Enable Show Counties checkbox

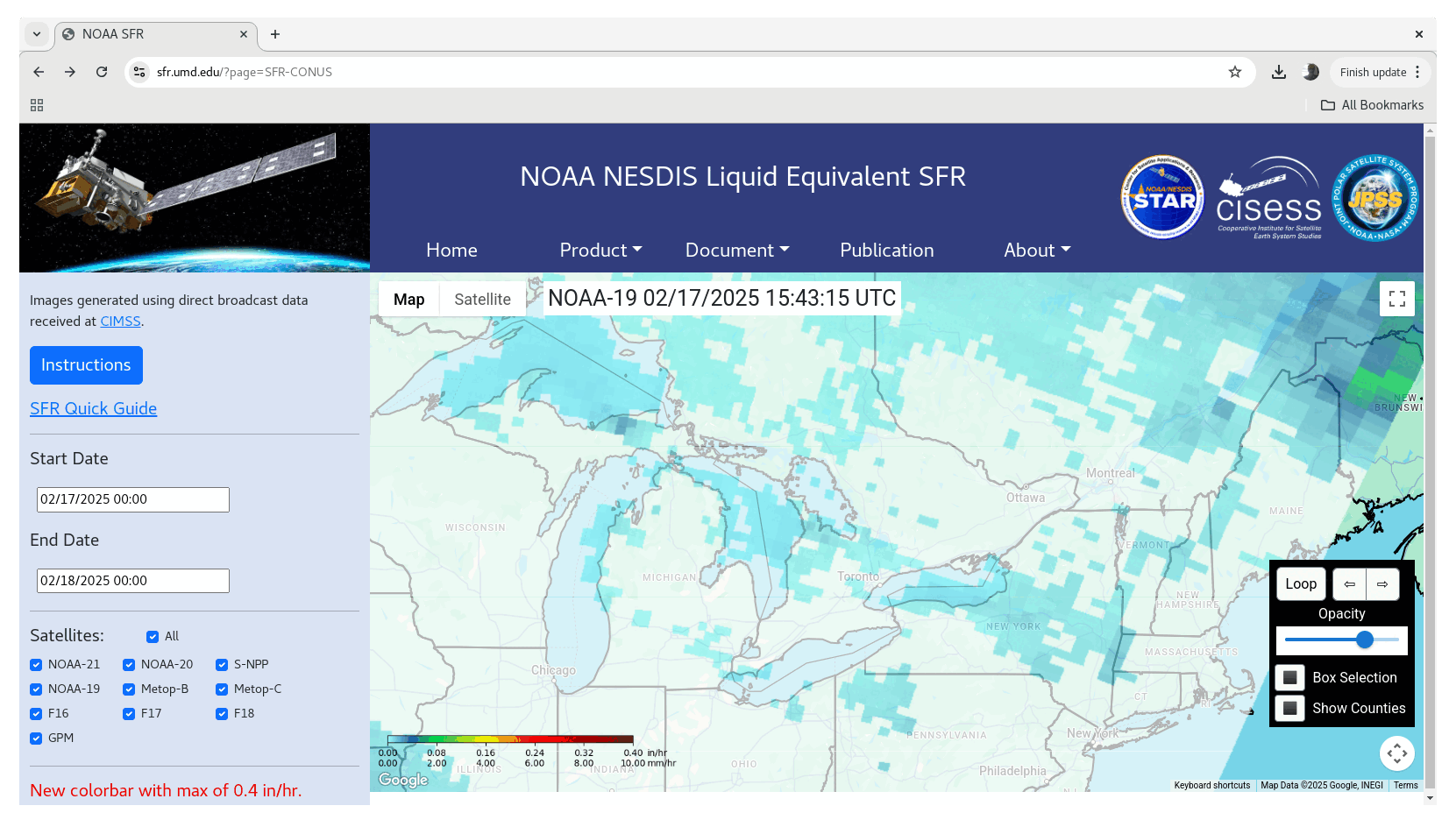(1289, 708)
